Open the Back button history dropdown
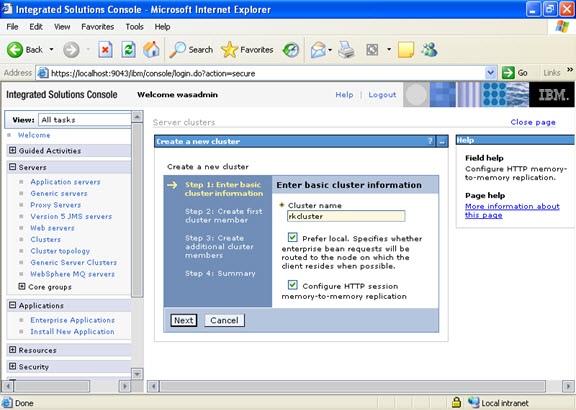This screenshot has width=576, height=410. [x=51, y=50]
